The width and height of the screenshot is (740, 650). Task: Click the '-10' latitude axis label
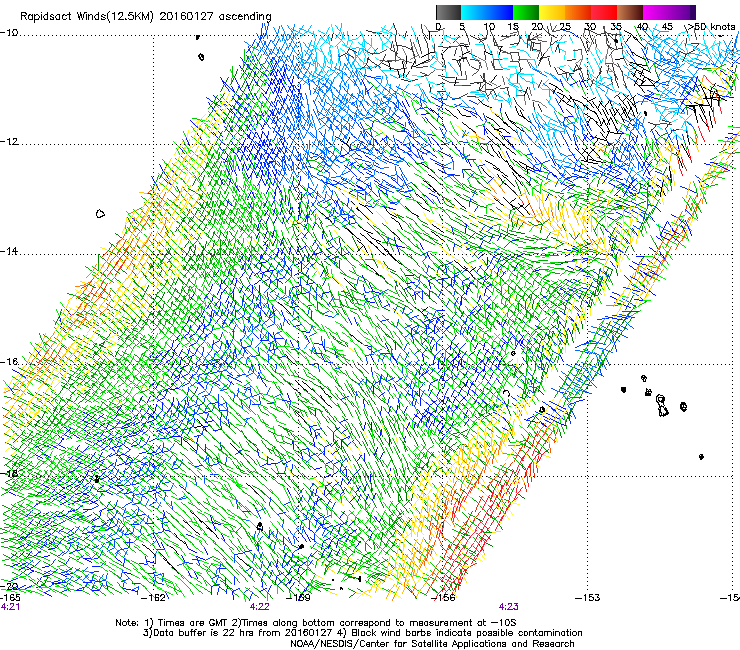[x=9, y=33]
